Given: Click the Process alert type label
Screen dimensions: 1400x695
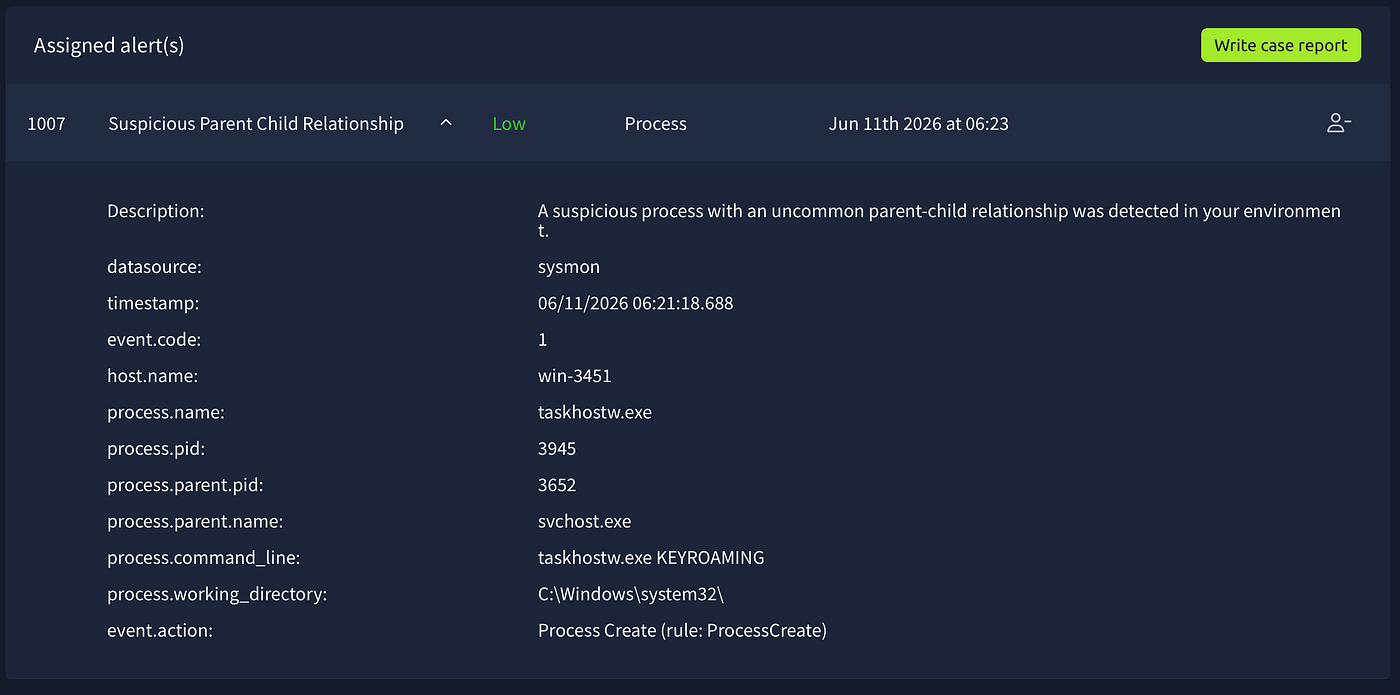Looking at the screenshot, I should click(x=656, y=124).
